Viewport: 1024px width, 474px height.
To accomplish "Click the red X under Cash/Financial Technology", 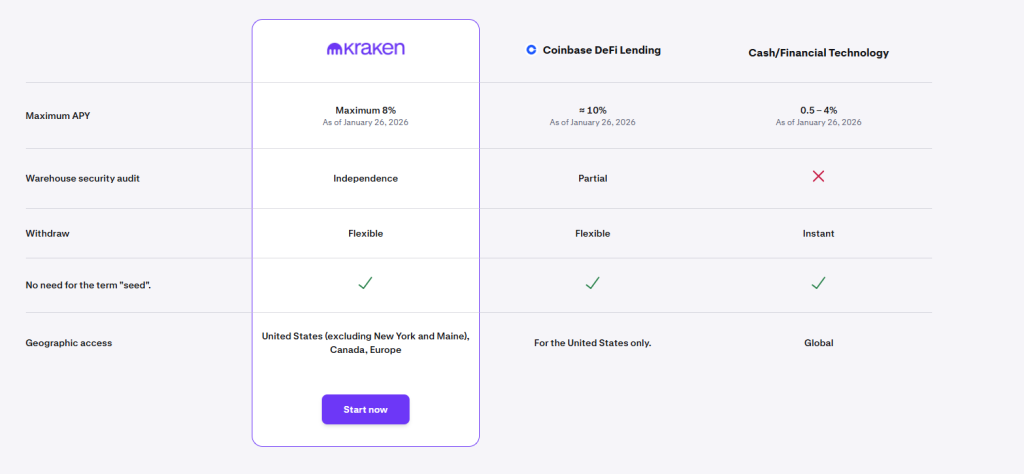I will pyautogui.click(x=818, y=176).
